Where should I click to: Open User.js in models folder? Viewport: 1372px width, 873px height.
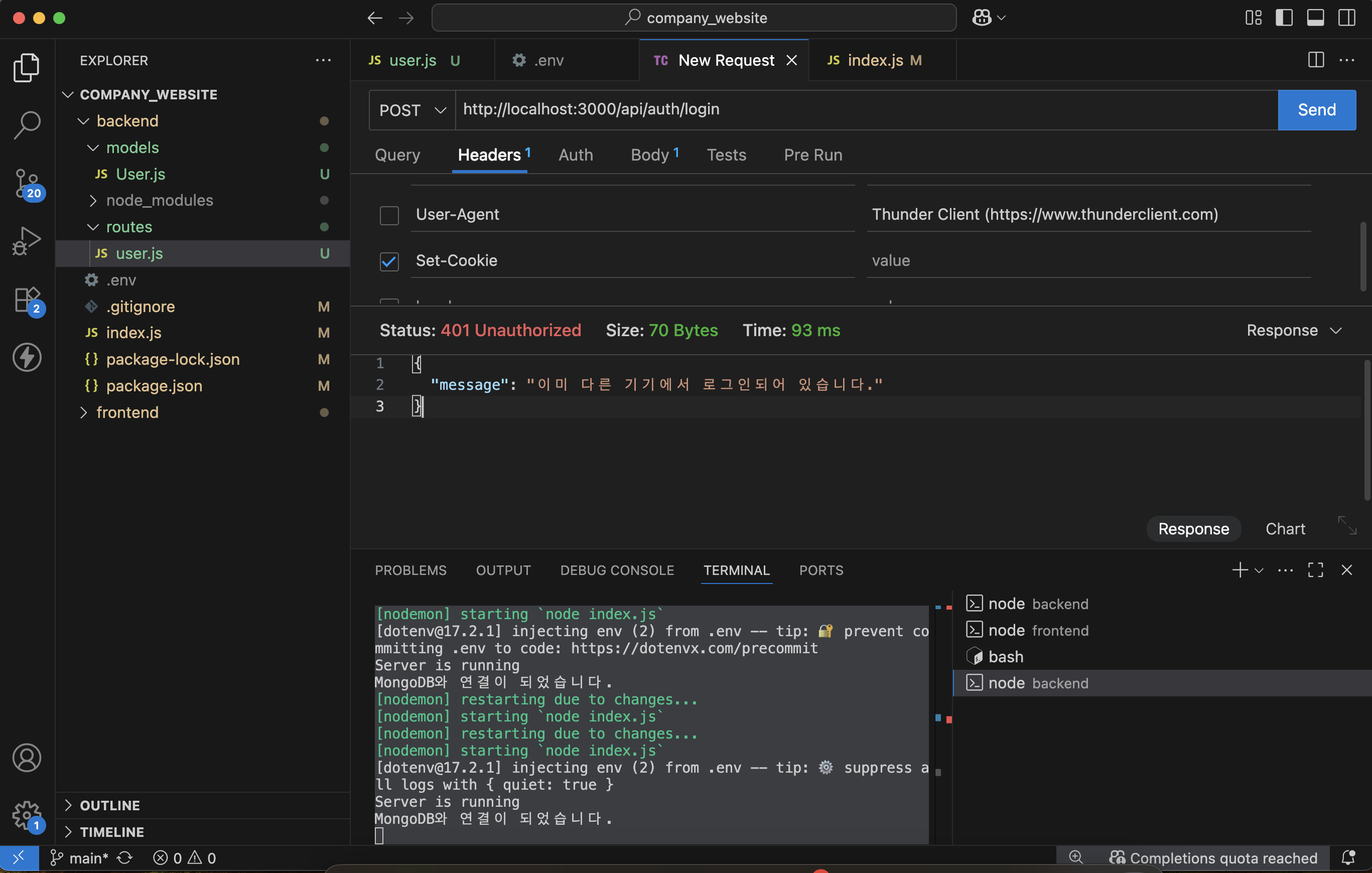click(141, 174)
